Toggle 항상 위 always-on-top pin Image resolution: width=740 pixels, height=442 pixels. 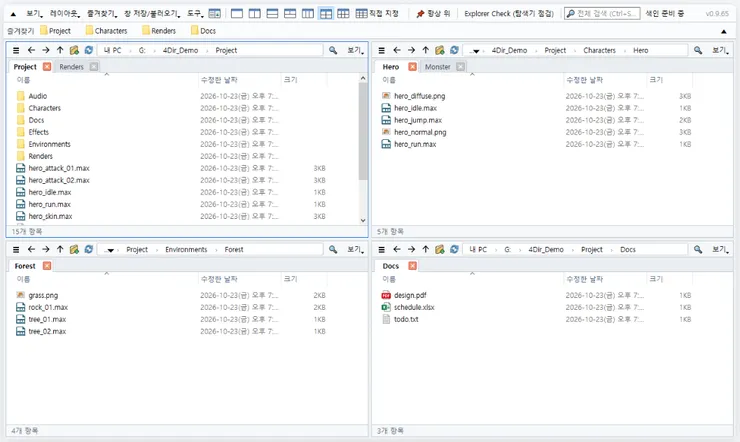pyautogui.click(x=433, y=13)
